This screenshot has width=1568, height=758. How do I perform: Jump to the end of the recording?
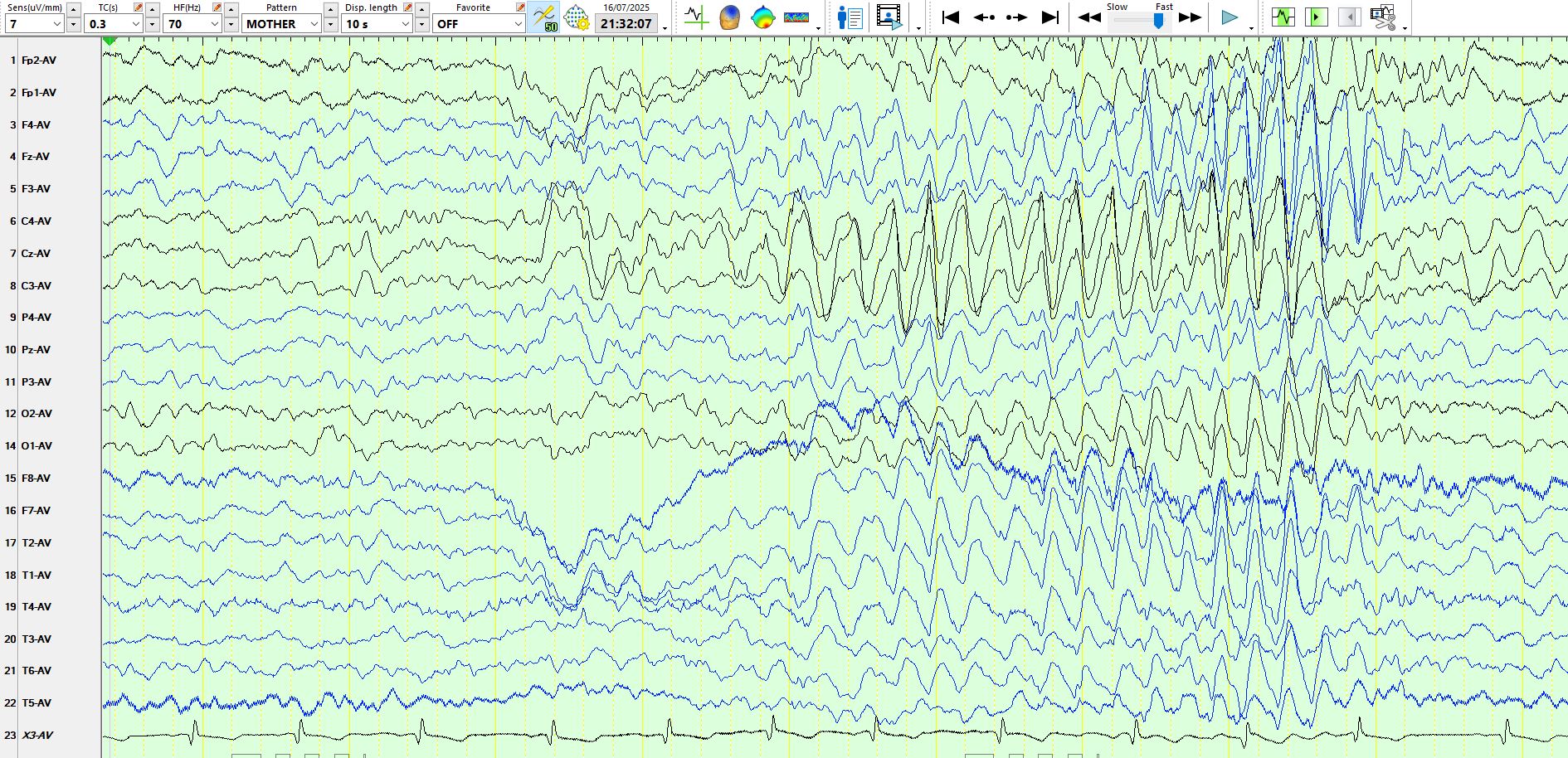pos(1050,17)
